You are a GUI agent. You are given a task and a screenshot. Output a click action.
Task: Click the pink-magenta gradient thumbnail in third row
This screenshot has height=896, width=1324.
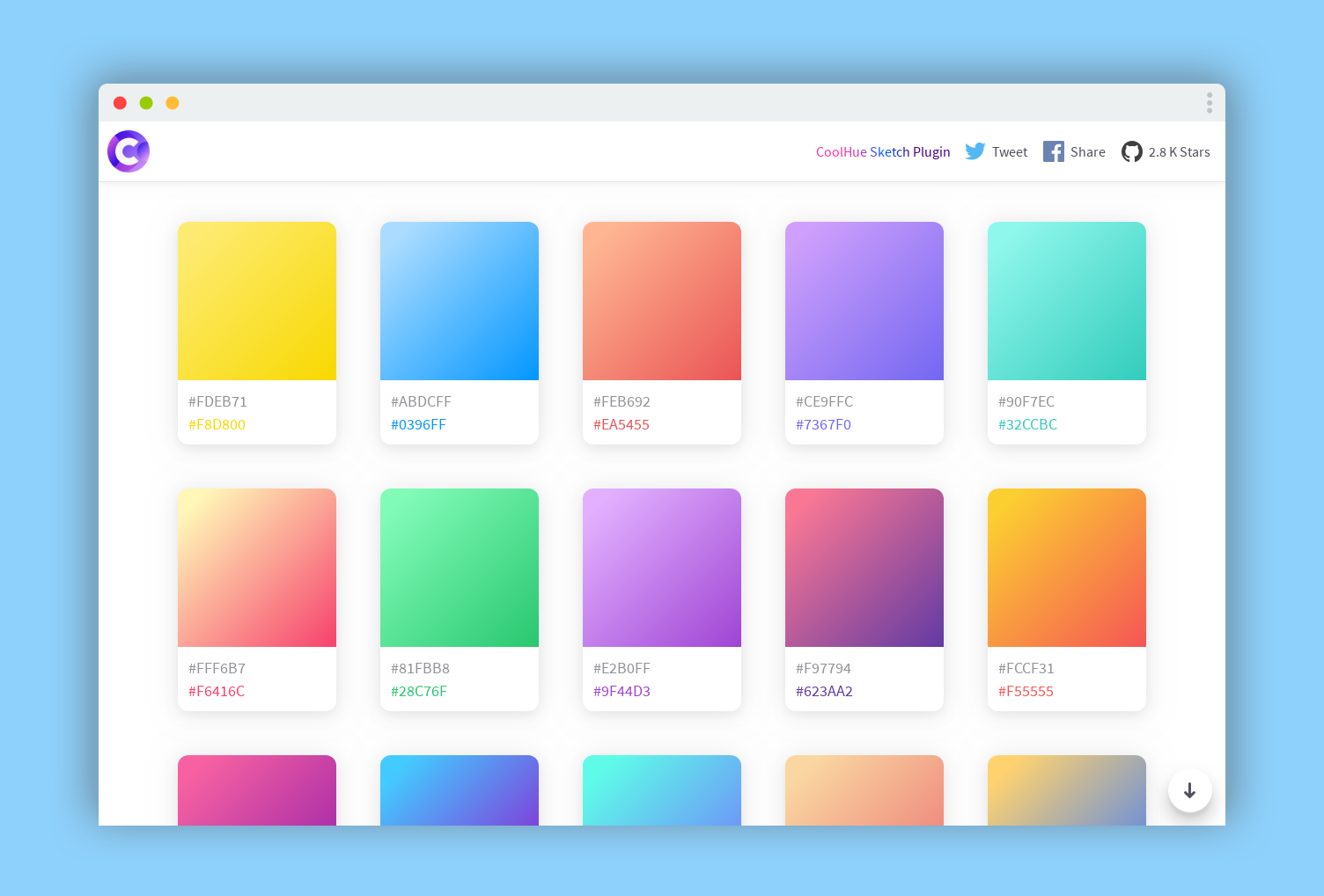(x=257, y=790)
